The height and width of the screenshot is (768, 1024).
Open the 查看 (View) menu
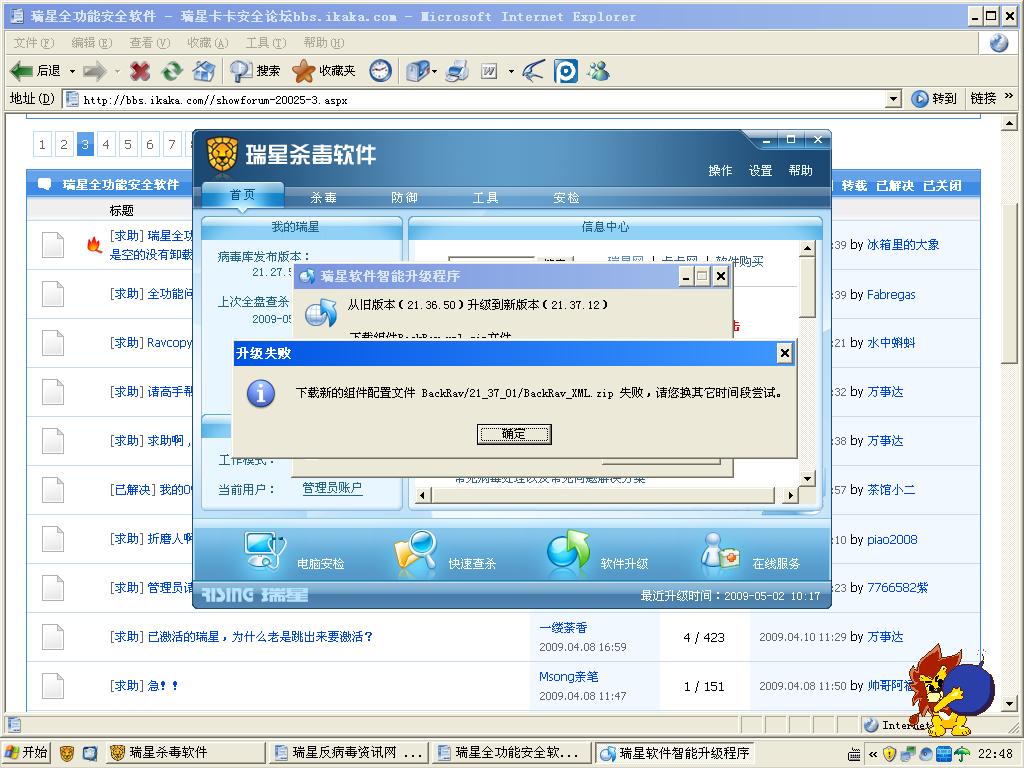(x=150, y=42)
